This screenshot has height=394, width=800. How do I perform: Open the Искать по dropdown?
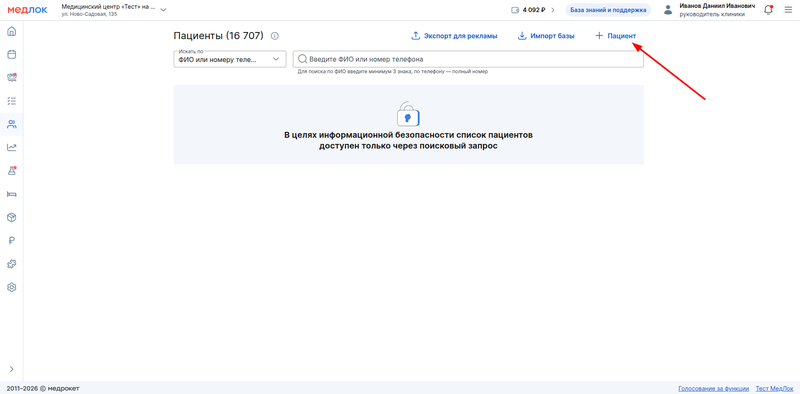point(229,59)
